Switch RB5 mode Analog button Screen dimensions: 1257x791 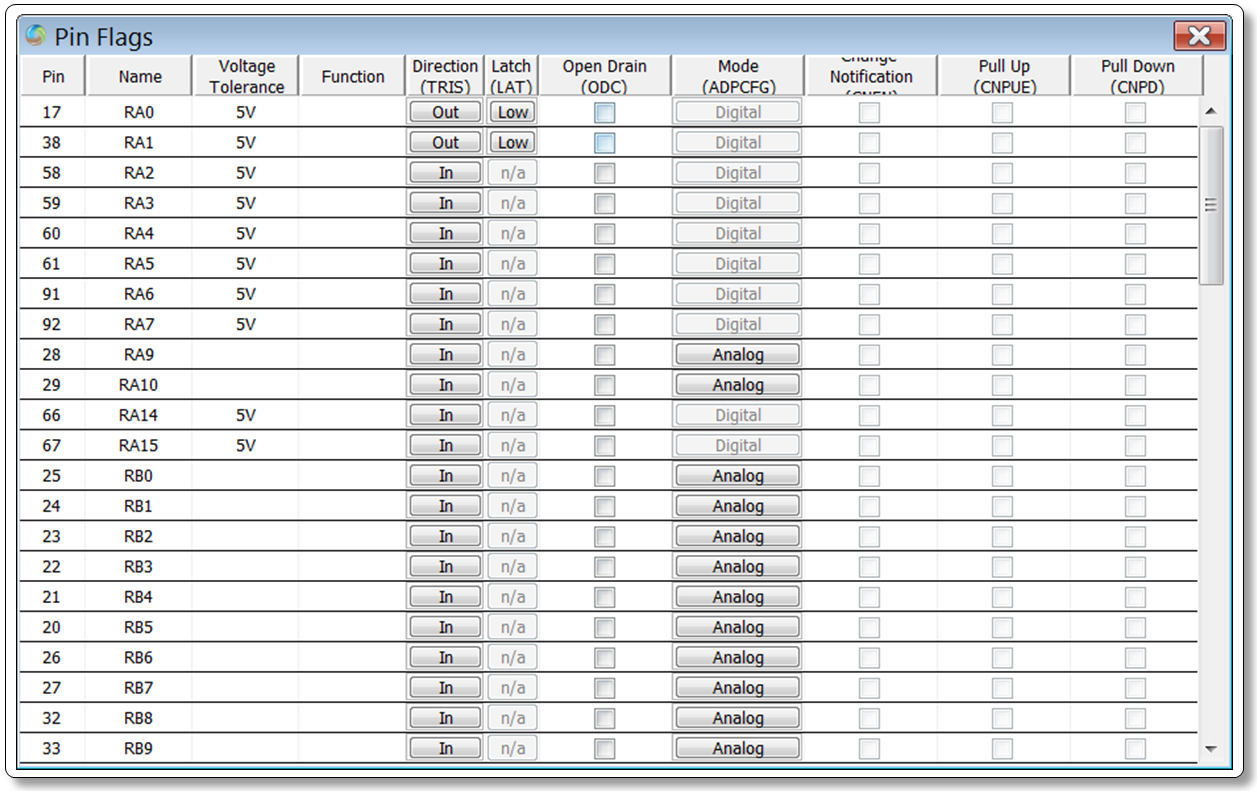[737, 628]
